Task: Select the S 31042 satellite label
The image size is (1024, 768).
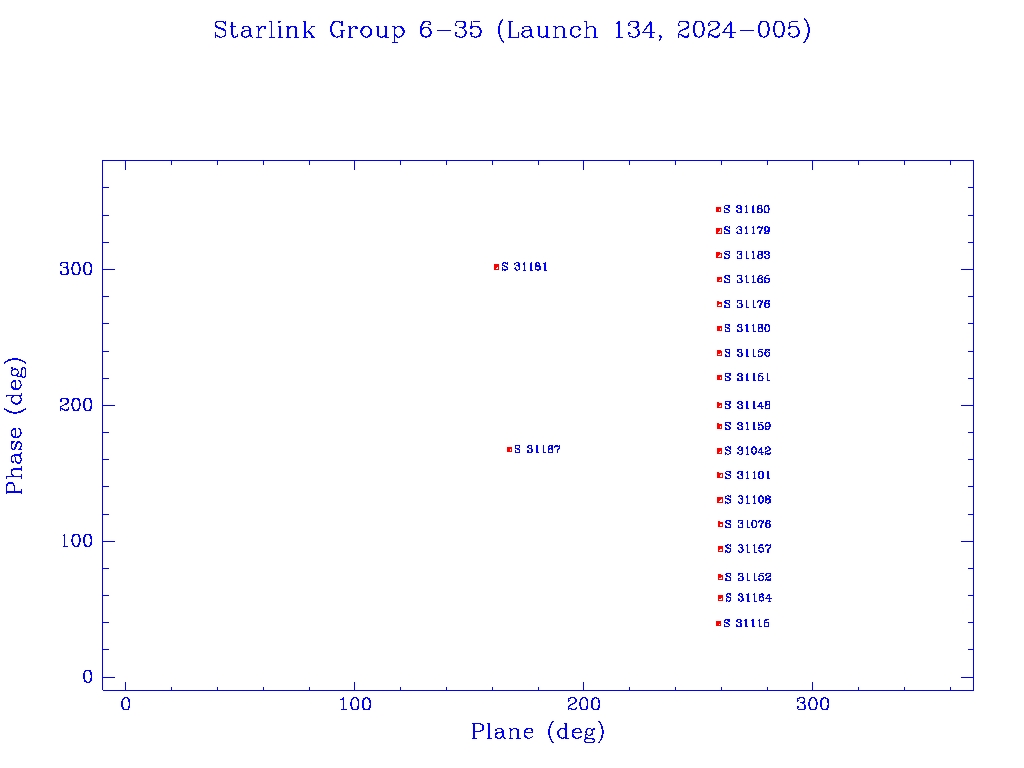Action: [x=748, y=451]
